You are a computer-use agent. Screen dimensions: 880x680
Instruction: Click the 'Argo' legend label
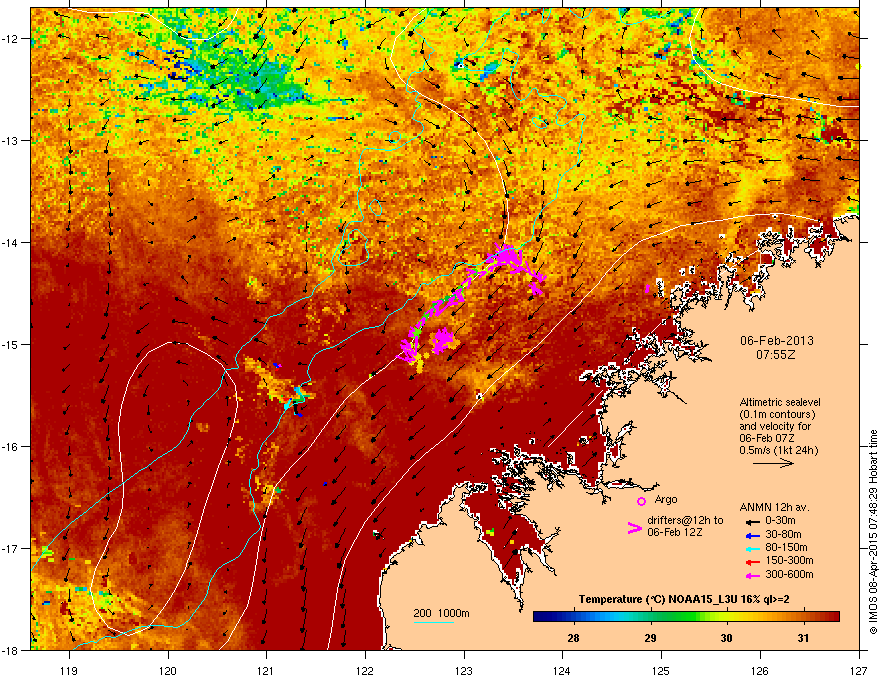click(666, 499)
